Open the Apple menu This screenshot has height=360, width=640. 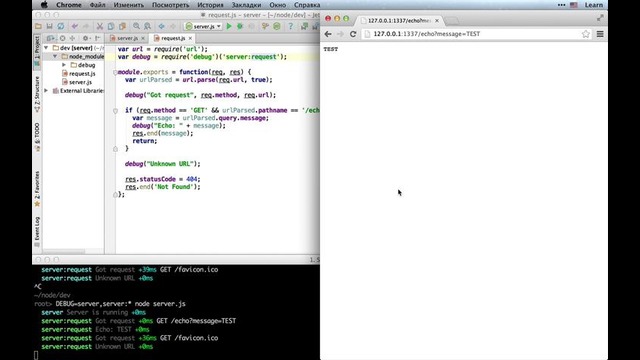coord(44,5)
